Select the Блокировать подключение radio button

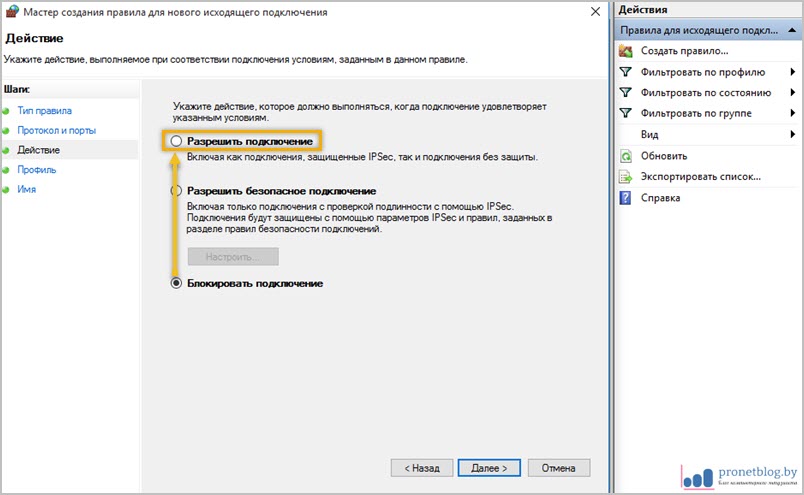point(176,284)
